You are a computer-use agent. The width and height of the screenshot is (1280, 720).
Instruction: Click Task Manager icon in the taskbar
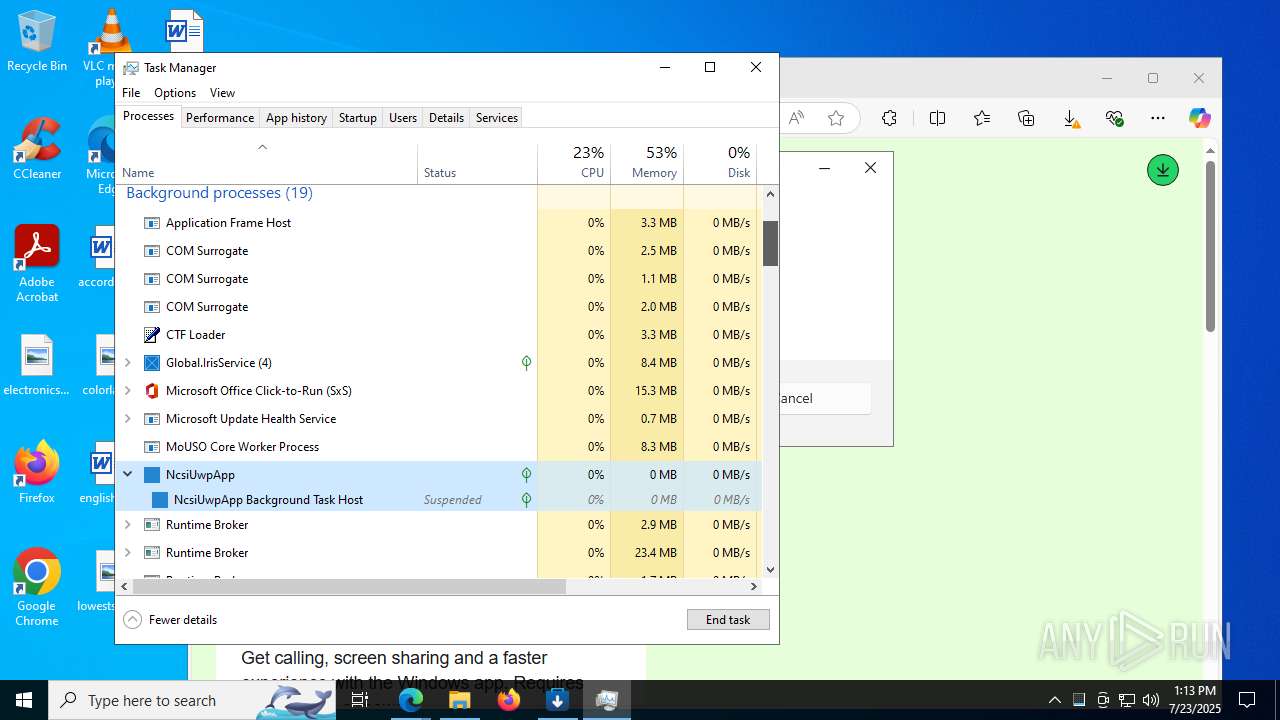[606, 700]
